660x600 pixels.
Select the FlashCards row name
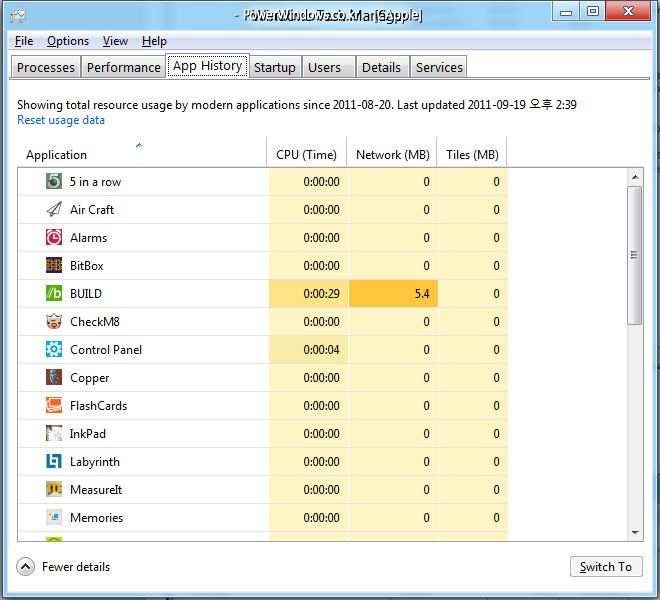[98, 405]
